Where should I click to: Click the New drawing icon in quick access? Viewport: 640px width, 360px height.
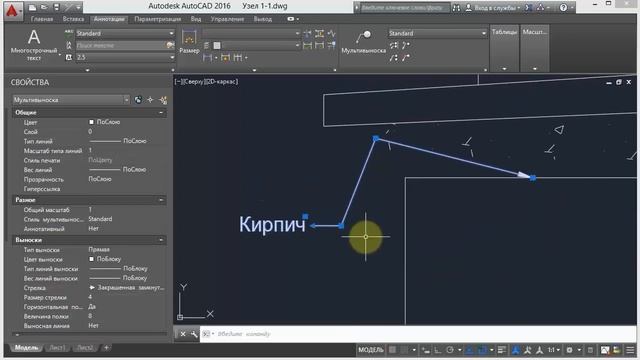pos(32,7)
